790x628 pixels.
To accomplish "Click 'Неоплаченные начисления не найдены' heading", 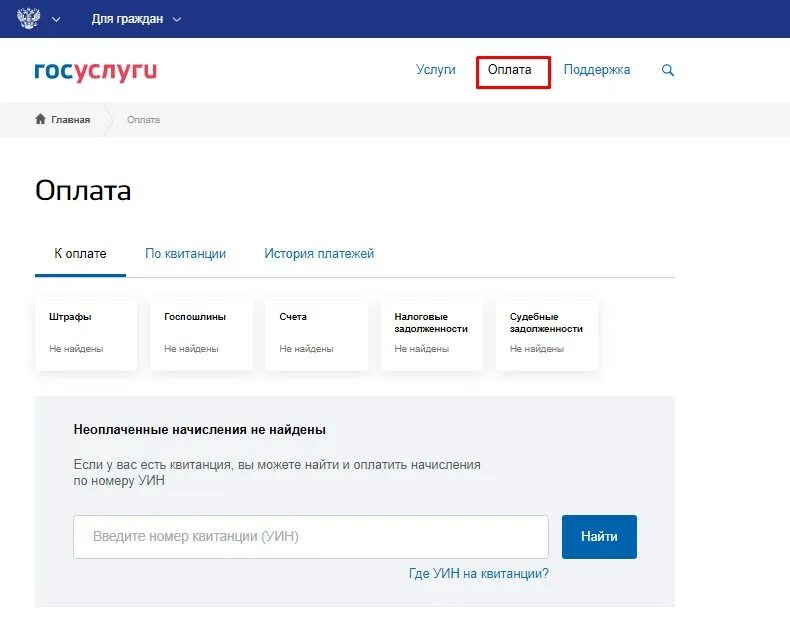I will (x=200, y=430).
